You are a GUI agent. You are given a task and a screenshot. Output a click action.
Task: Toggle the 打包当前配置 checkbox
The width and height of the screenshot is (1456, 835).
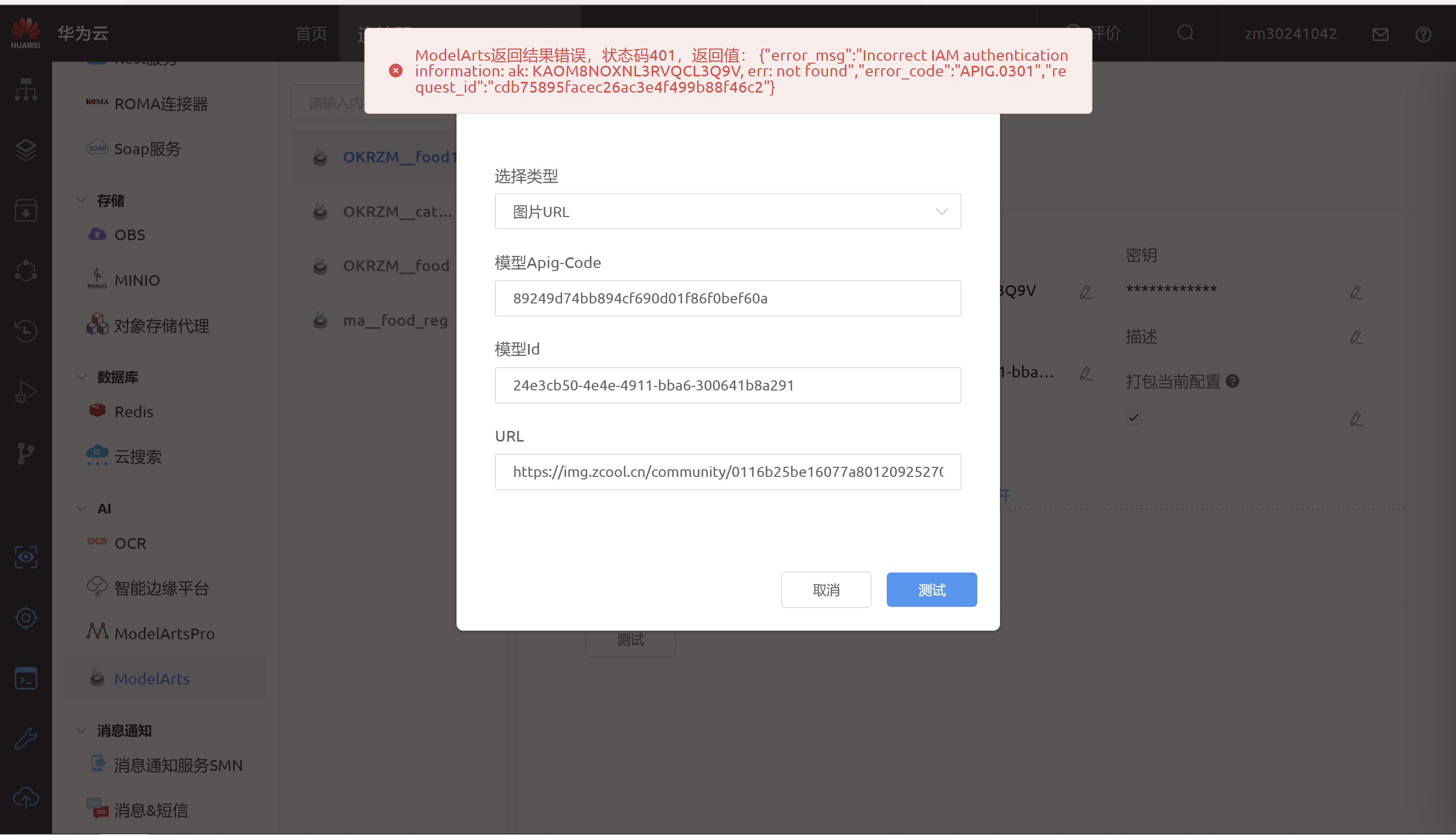[1133, 418]
